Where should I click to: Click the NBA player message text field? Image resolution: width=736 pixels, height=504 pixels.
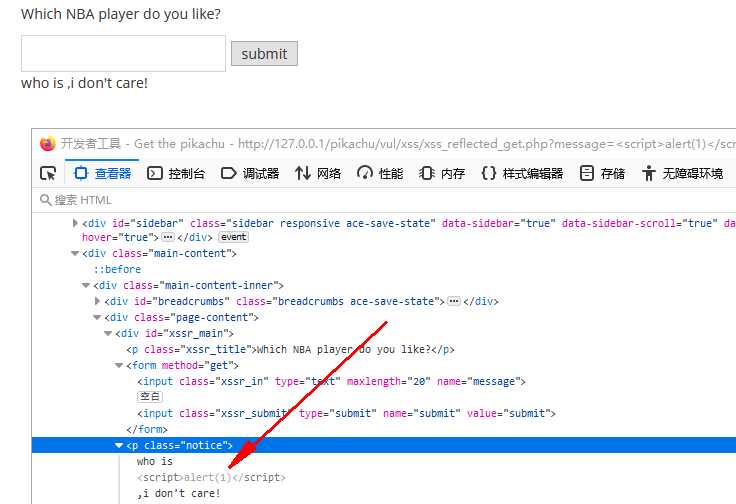coord(123,53)
